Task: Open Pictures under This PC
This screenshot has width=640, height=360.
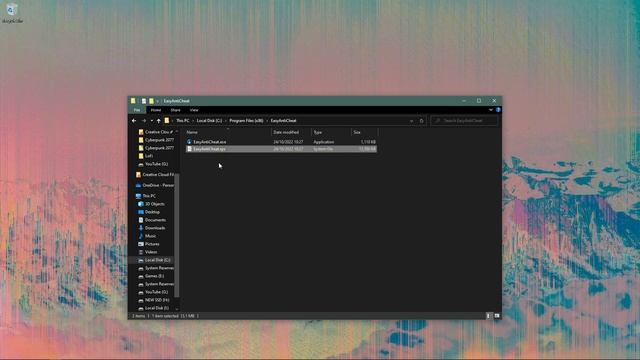Action: tap(149, 244)
